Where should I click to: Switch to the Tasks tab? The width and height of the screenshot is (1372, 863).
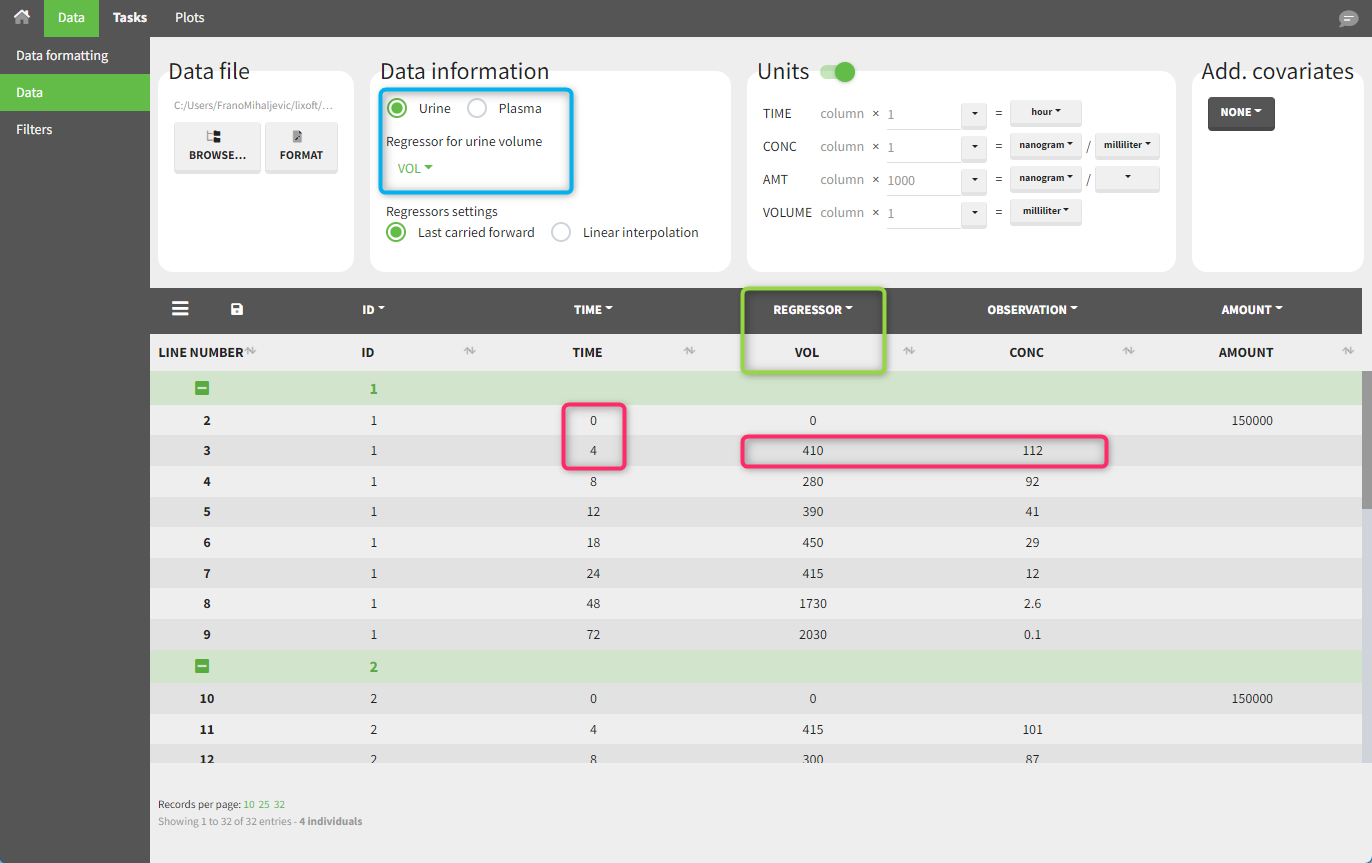pos(130,18)
